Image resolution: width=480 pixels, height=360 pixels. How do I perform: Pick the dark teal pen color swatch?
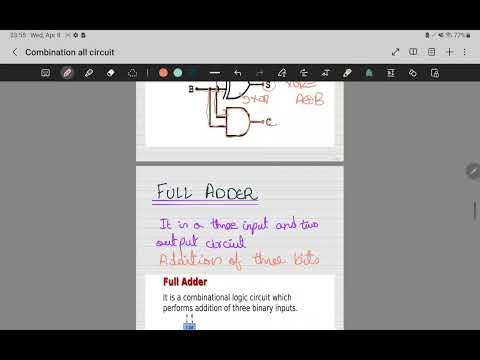click(x=193, y=73)
